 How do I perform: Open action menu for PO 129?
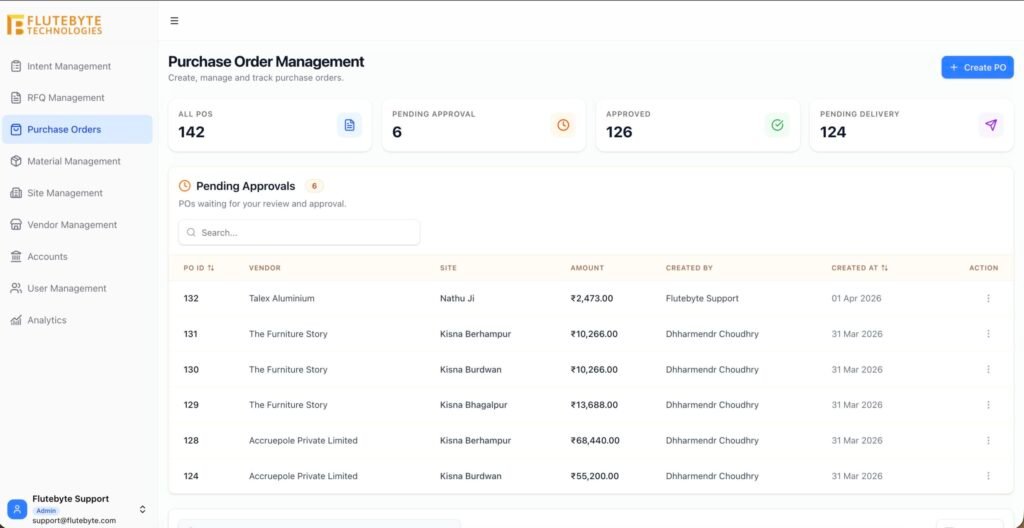[x=988, y=405]
